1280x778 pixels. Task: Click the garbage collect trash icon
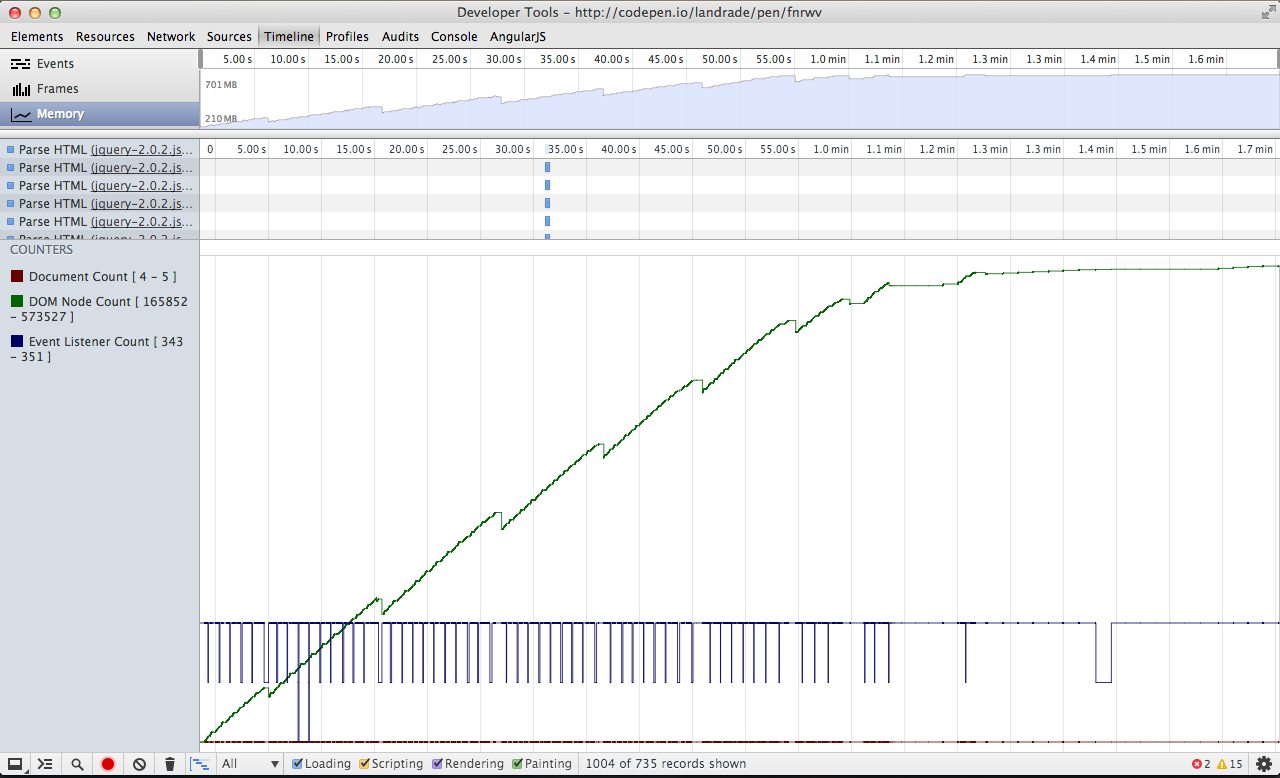tap(170, 764)
